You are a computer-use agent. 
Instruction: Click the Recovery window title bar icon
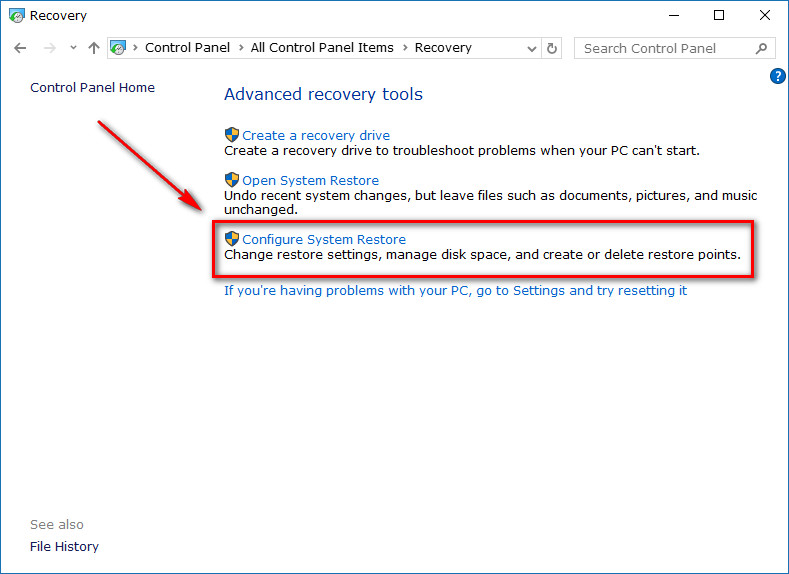(17, 16)
